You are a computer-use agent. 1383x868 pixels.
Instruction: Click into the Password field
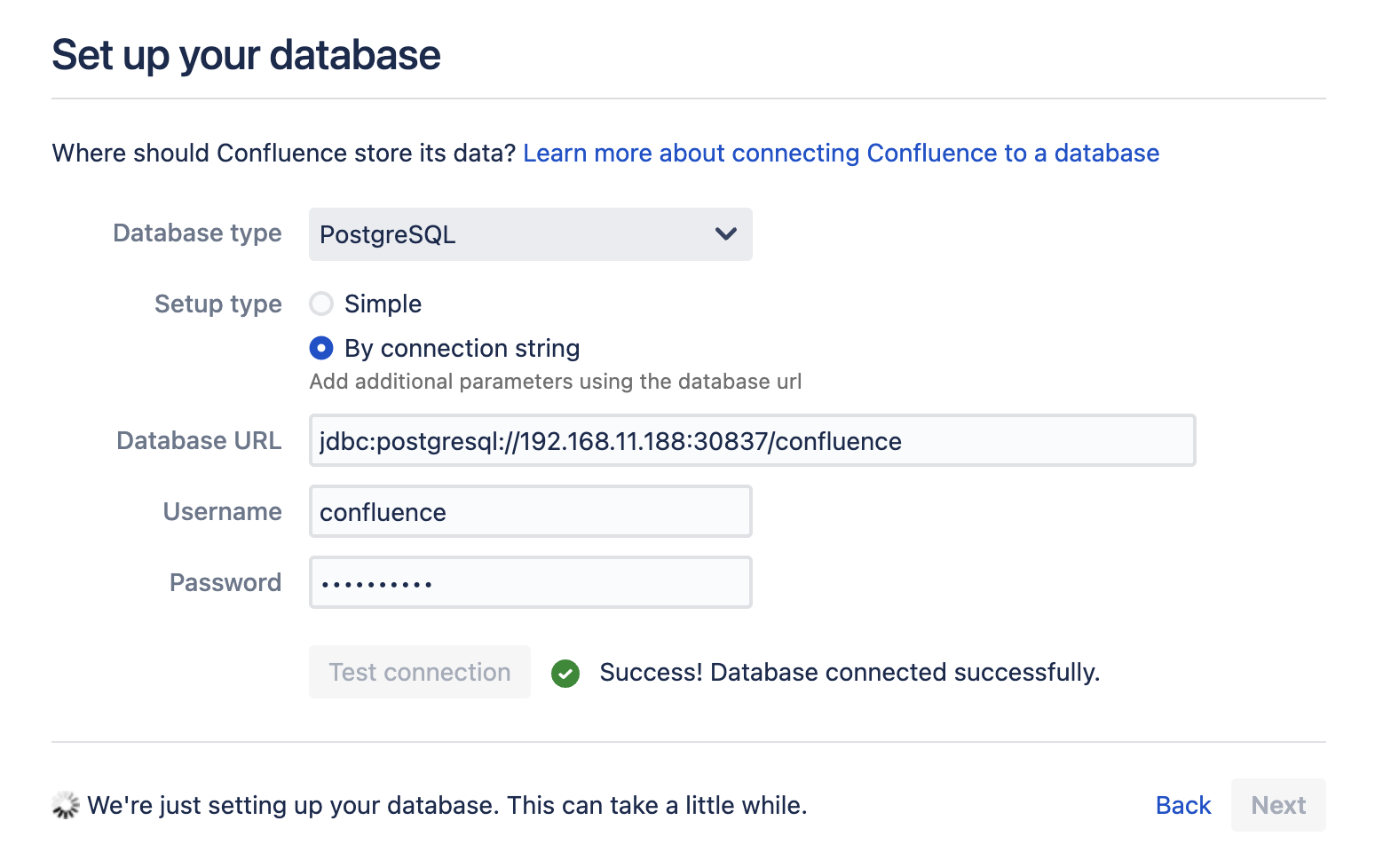[x=530, y=583]
